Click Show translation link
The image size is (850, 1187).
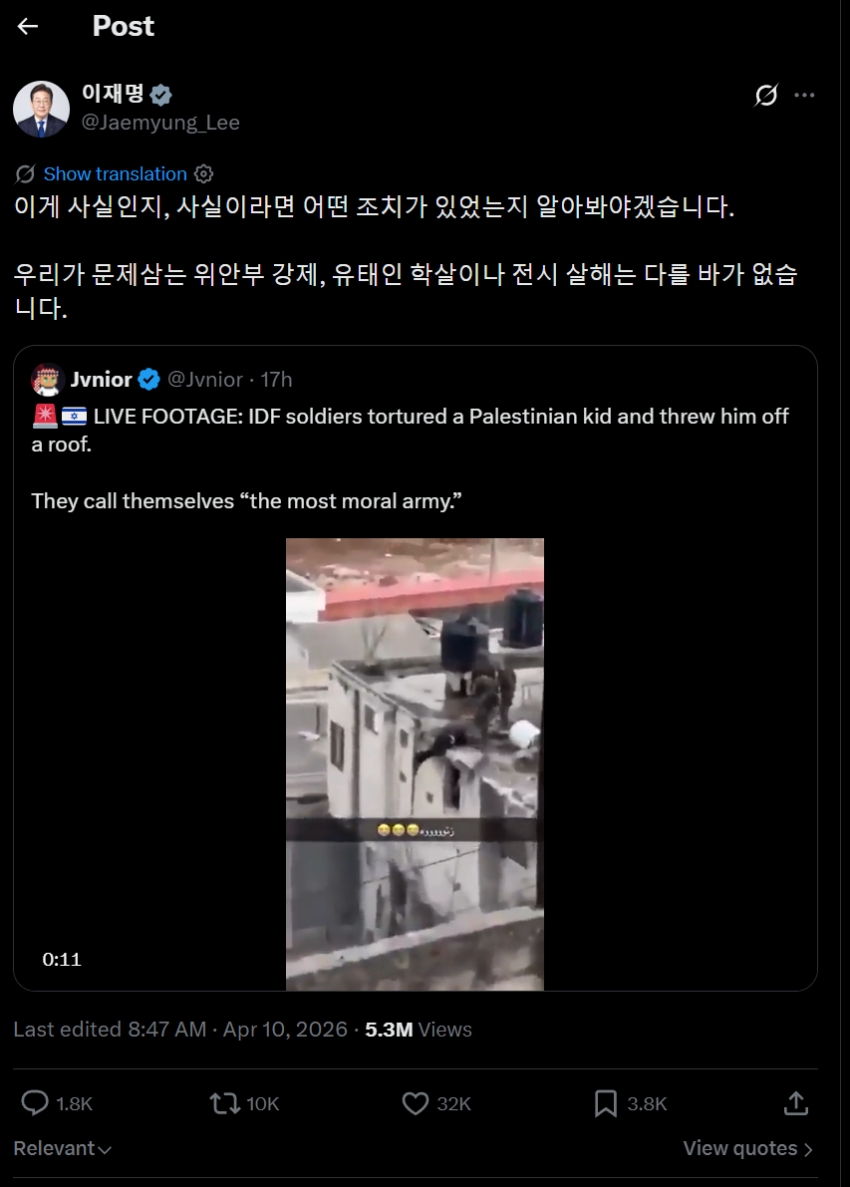click(x=115, y=174)
